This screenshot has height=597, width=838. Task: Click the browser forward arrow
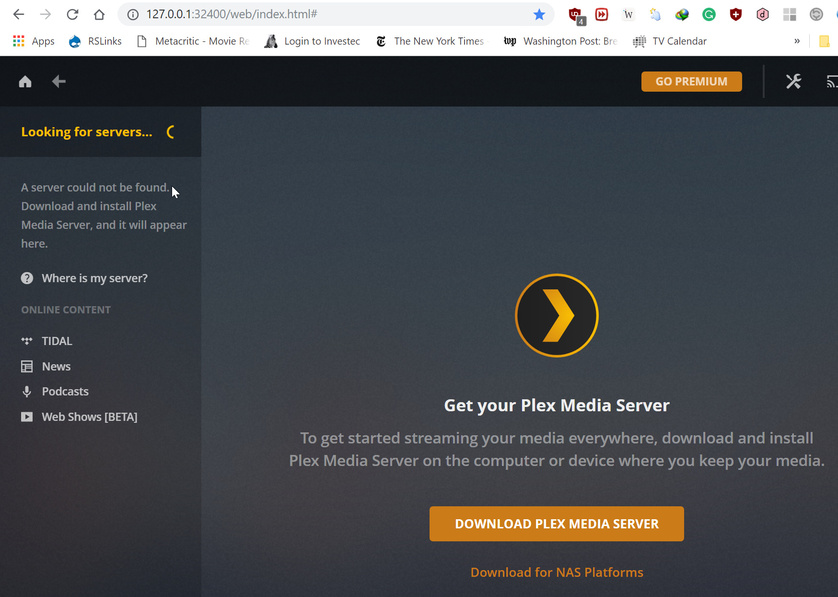point(45,14)
